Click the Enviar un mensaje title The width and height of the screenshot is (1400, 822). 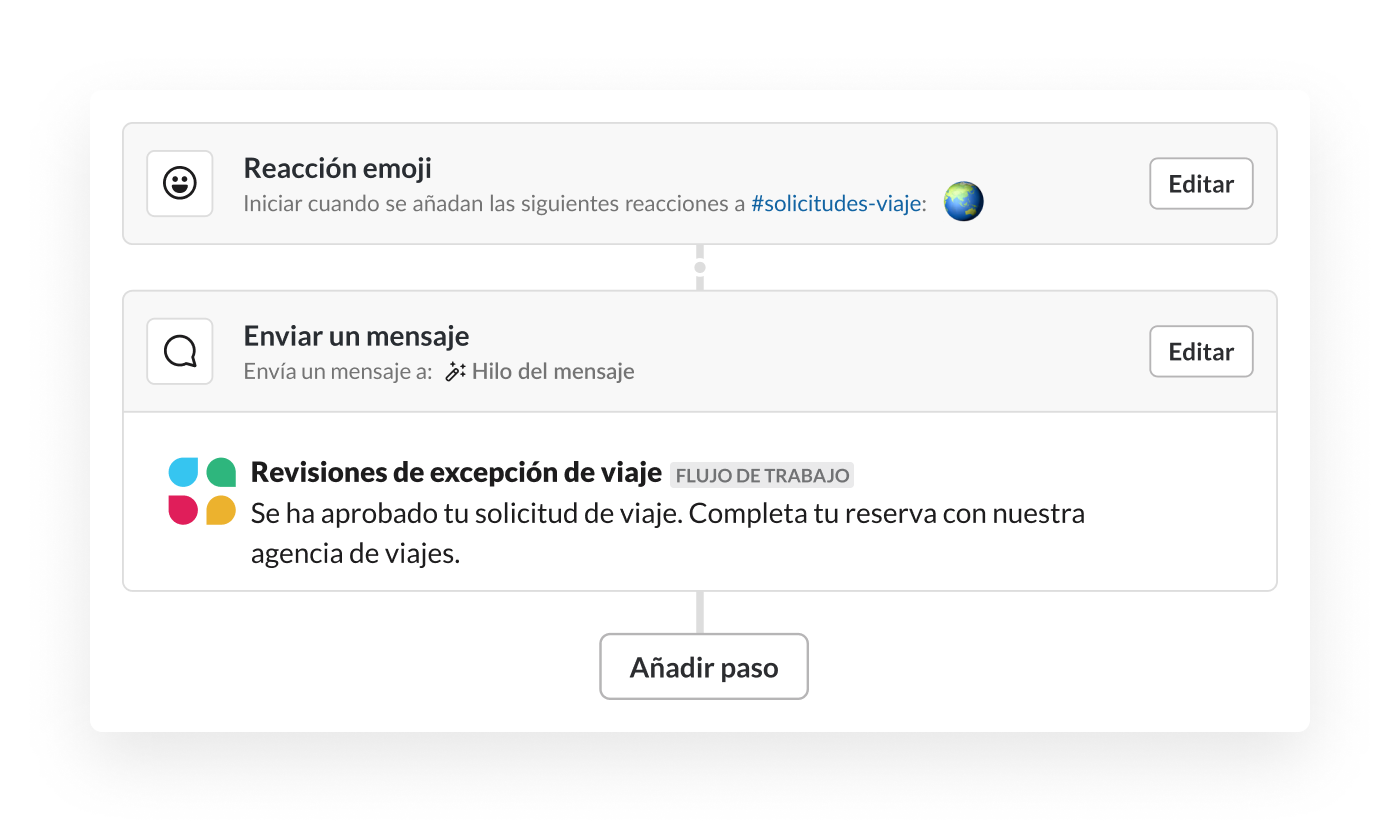(x=356, y=336)
